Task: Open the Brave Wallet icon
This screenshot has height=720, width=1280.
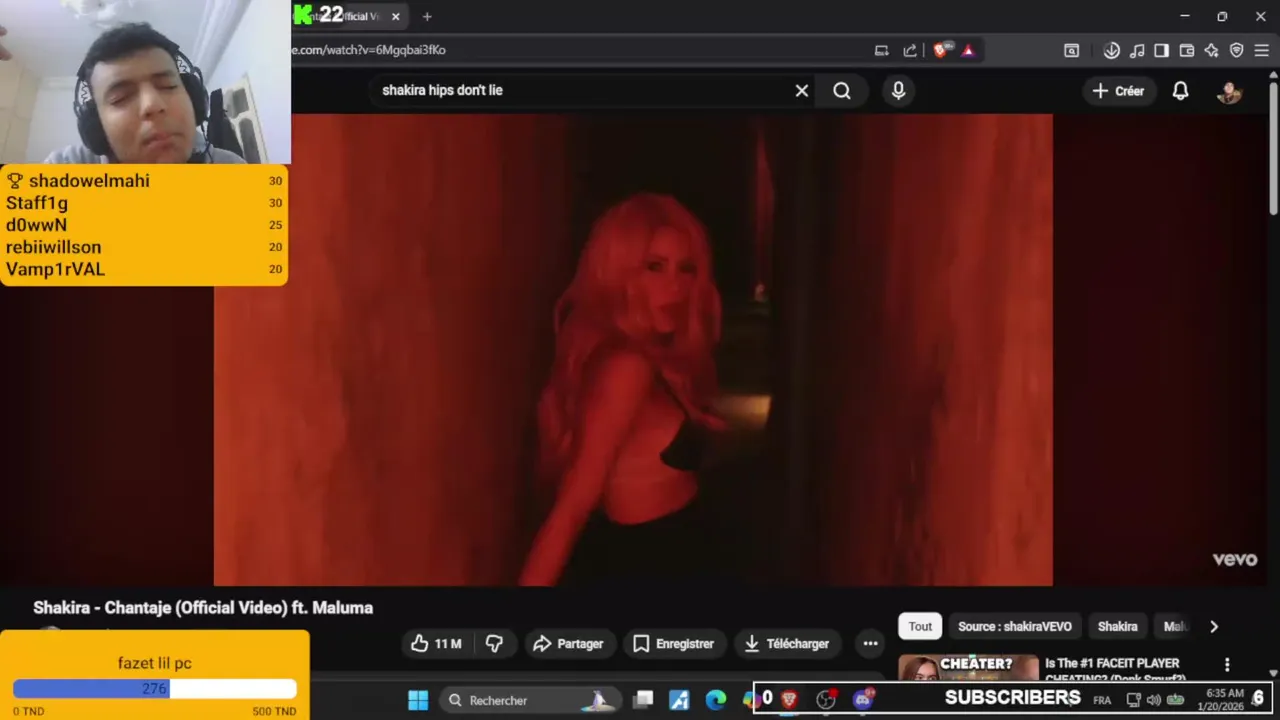Action: click(1187, 50)
